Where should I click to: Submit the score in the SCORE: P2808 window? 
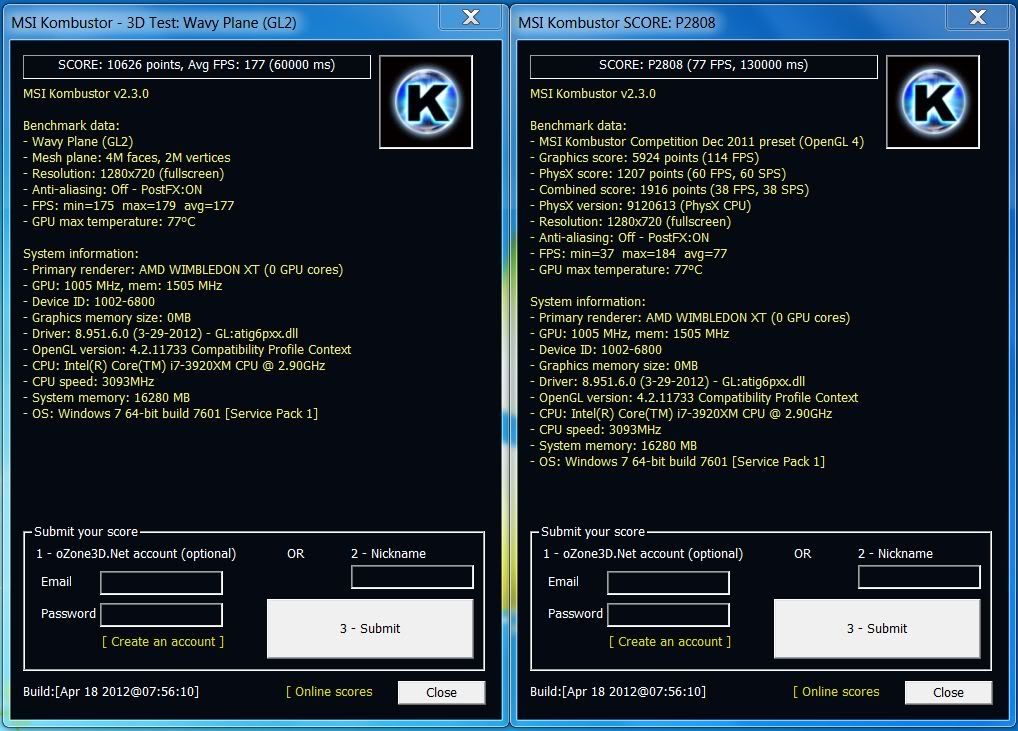click(x=877, y=628)
